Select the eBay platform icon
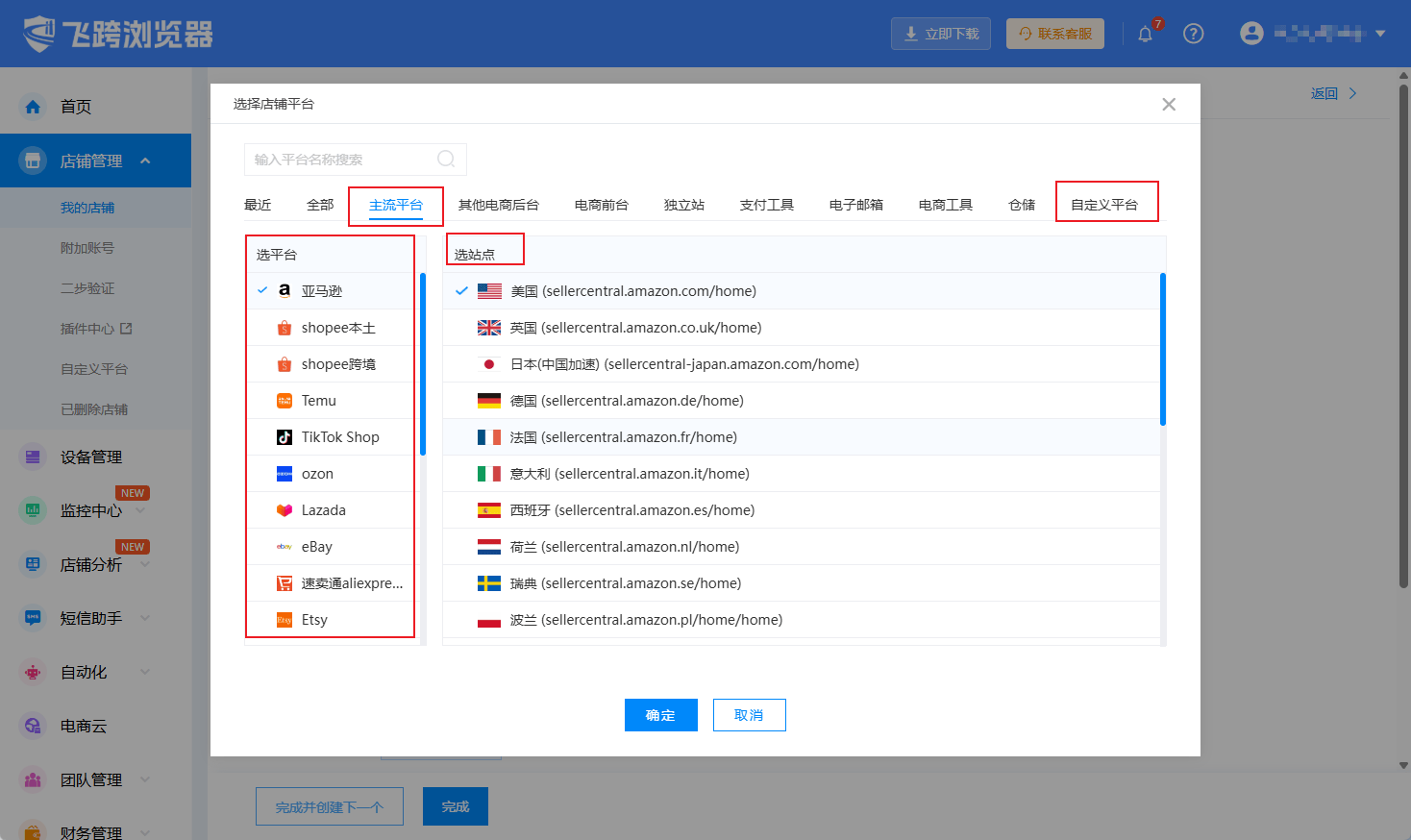1411x840 pixels. click(x=285, y=547)
